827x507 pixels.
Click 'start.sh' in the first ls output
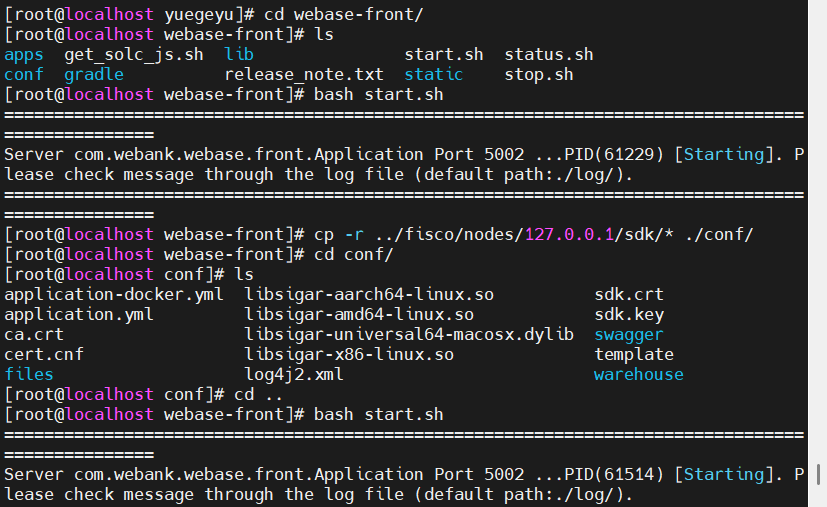444,54
